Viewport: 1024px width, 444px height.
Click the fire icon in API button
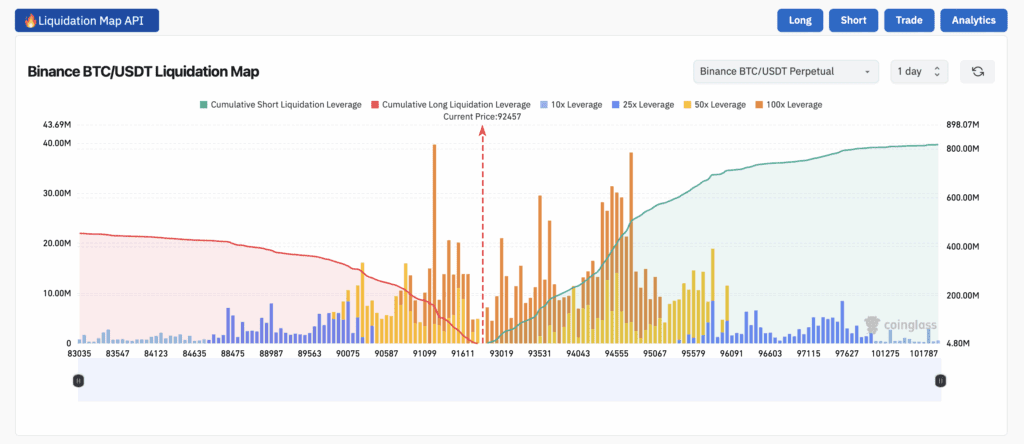point(30,20)
